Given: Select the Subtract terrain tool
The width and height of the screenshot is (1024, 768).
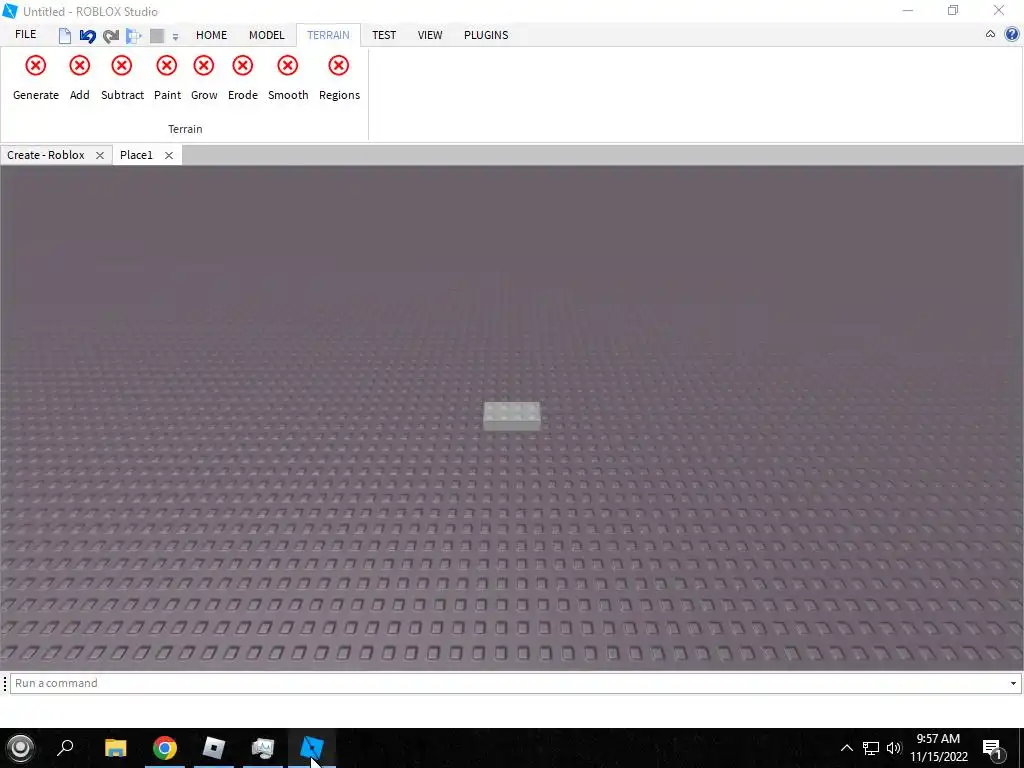Looking at the screenshot, I should click(x=122, y=78).
